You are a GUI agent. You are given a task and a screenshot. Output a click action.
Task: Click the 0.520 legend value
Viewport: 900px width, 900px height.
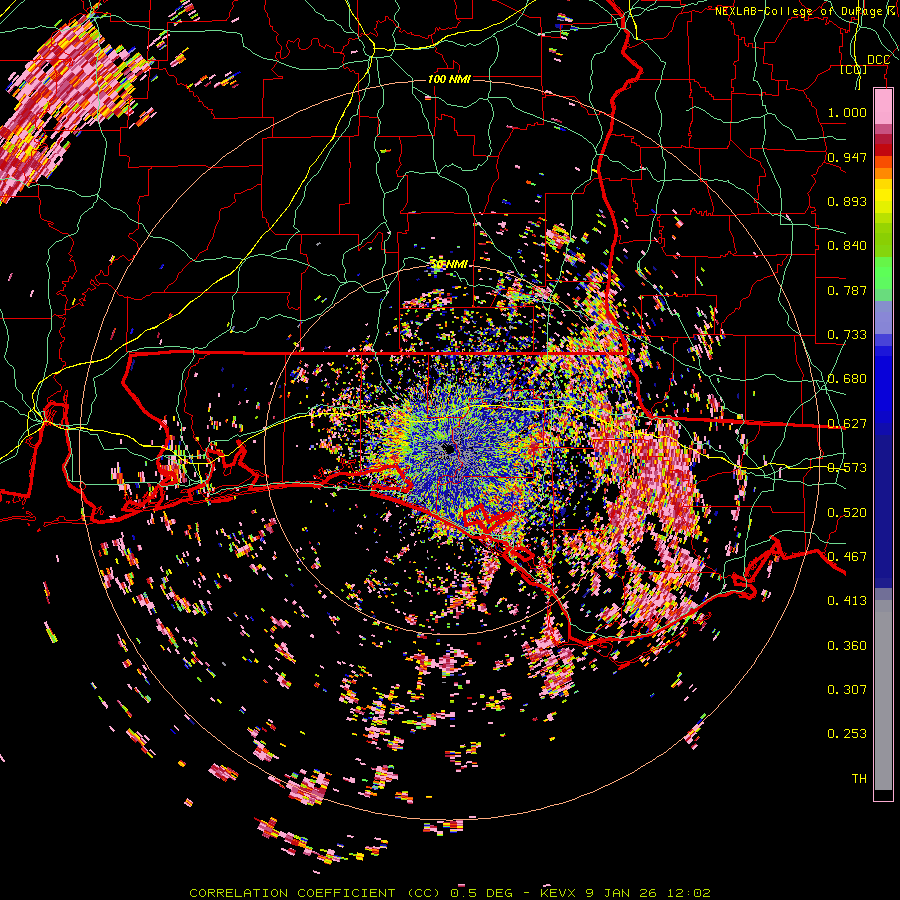[847, 512]
